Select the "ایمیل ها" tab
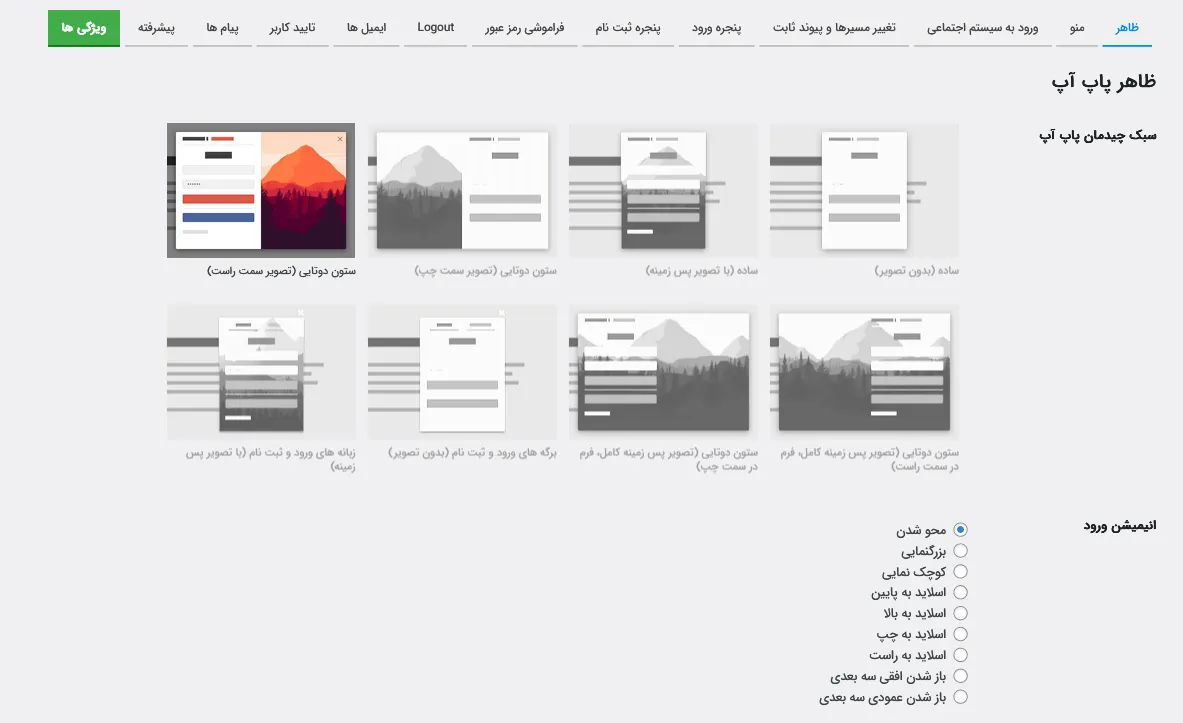Viewport: 1183px width, 723px height. [x=367, y=28]
